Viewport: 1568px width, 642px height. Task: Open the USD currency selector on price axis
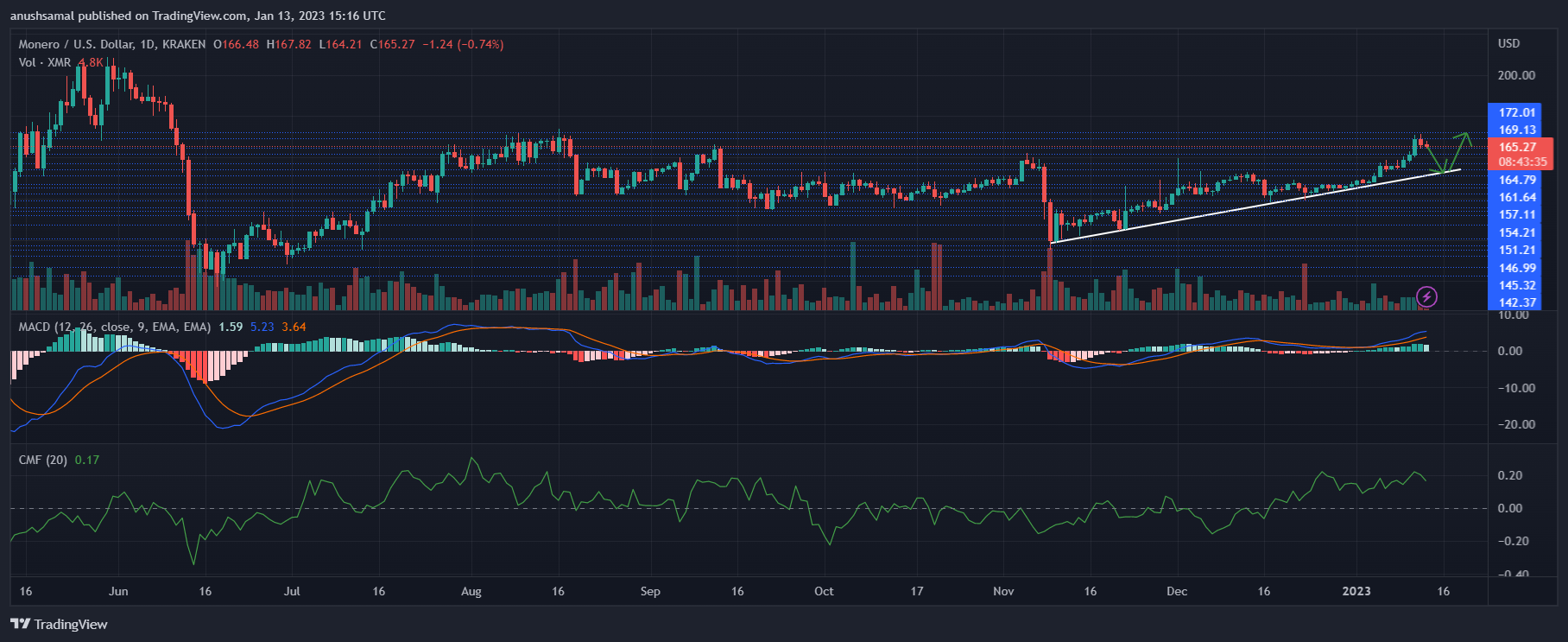1508,43
